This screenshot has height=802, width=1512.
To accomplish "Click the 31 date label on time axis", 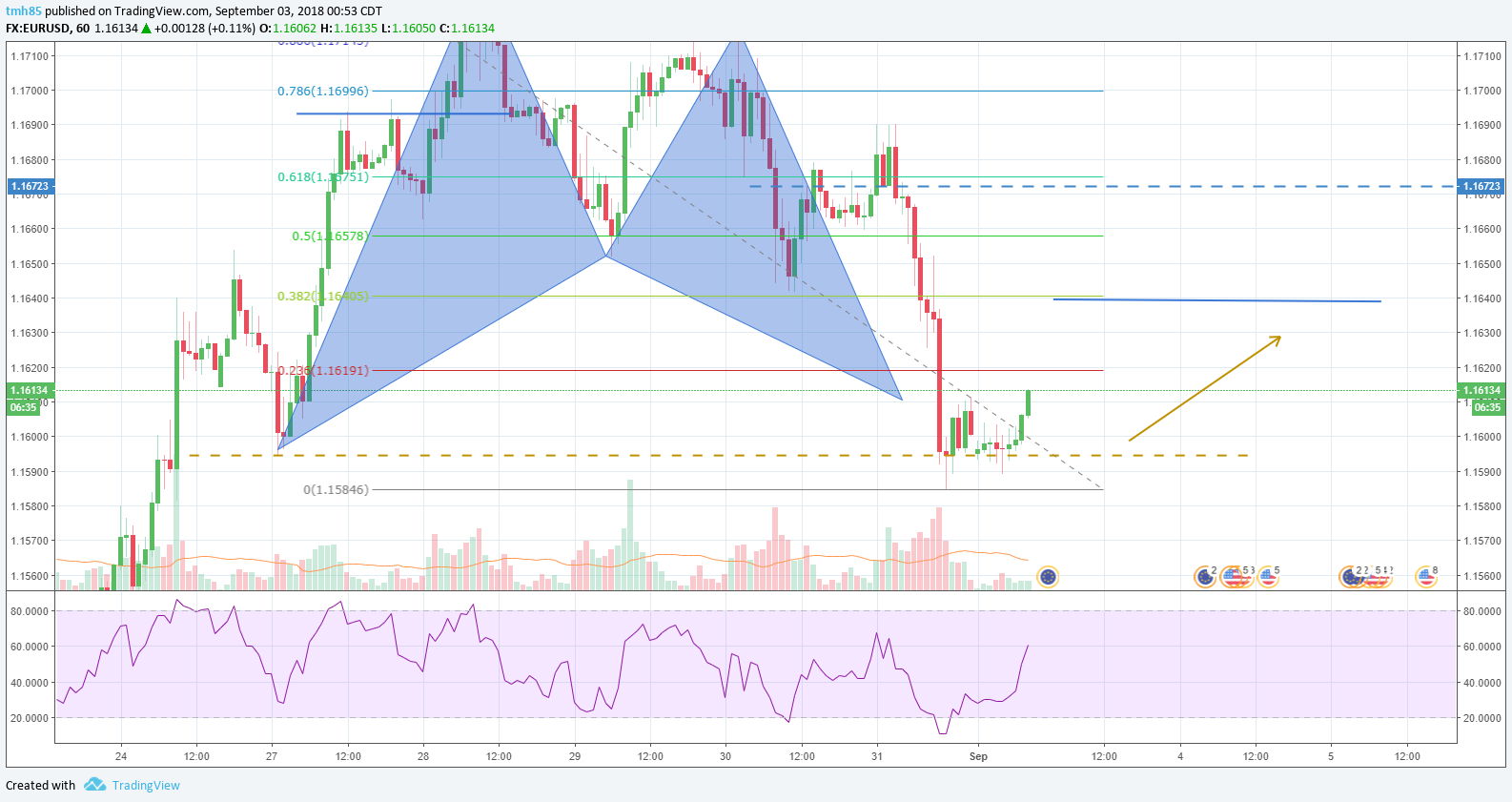I will (x=877, y=756).
